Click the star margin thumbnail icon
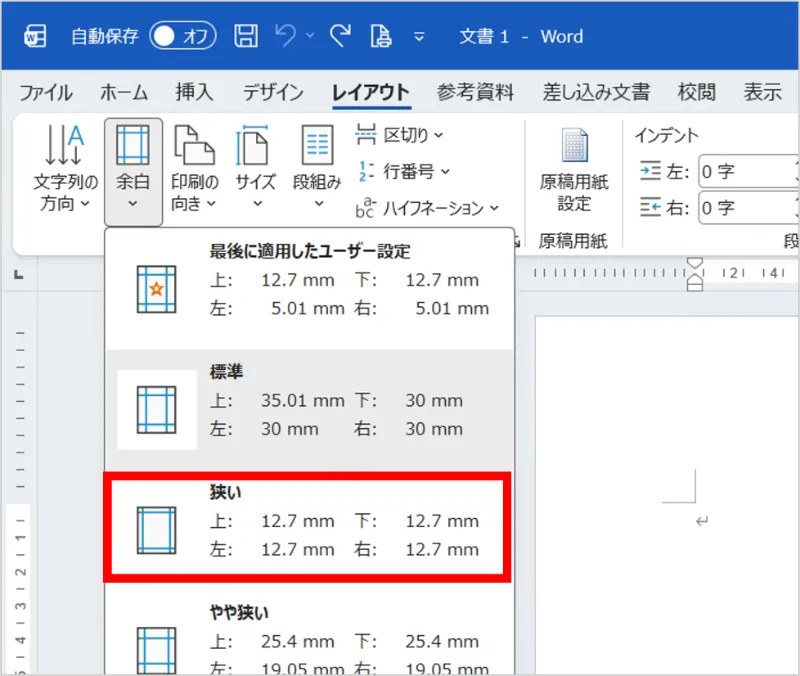 [157, 289]
